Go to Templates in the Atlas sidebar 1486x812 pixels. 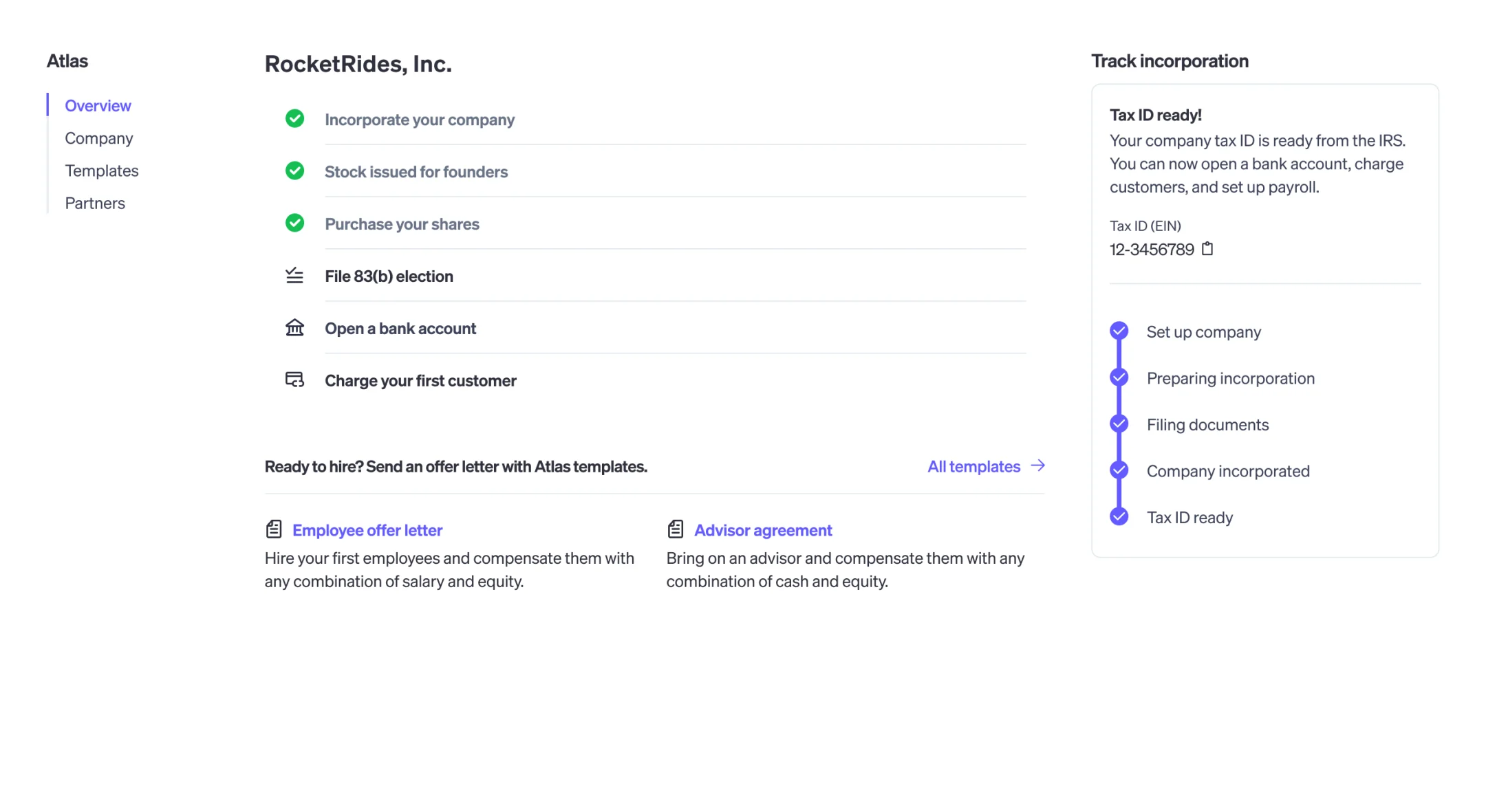(x=102, y=171)
